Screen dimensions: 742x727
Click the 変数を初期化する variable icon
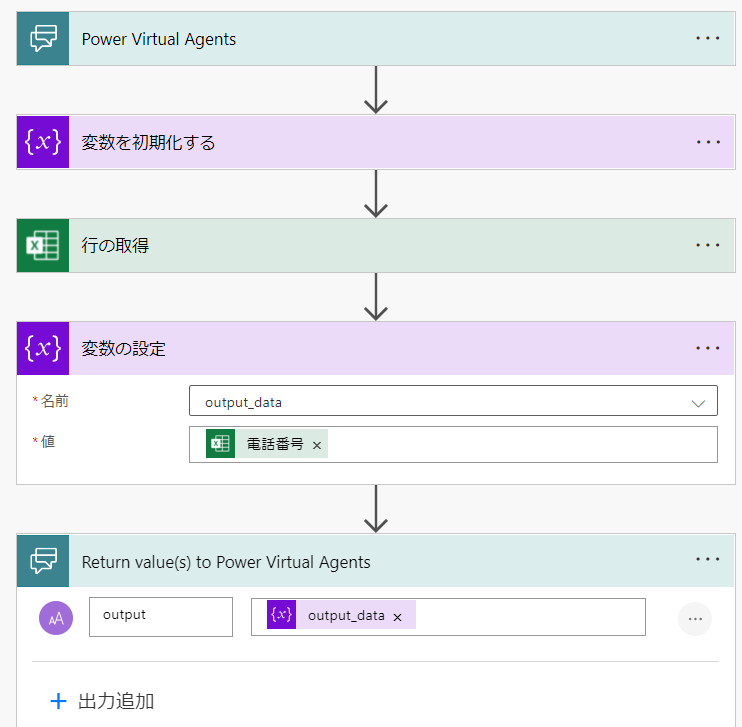tap(43, 142)
